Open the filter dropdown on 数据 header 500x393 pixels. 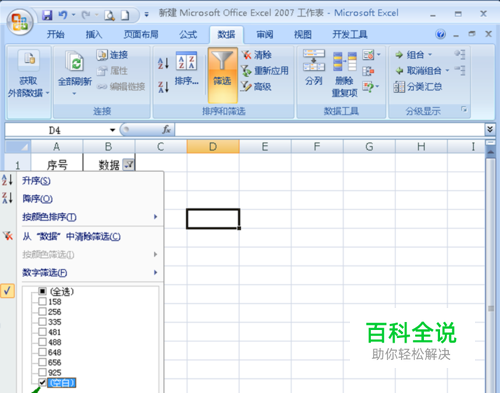(129, 164)
